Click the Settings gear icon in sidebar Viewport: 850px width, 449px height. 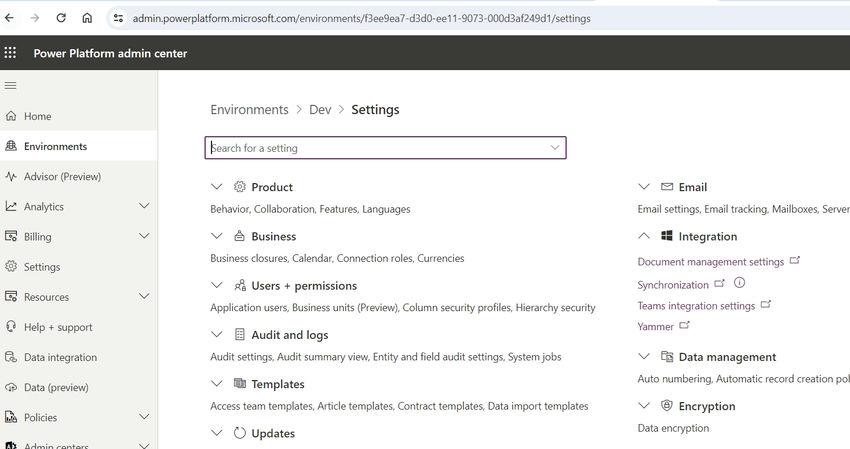pyautogui.click(x=11, y=266)
